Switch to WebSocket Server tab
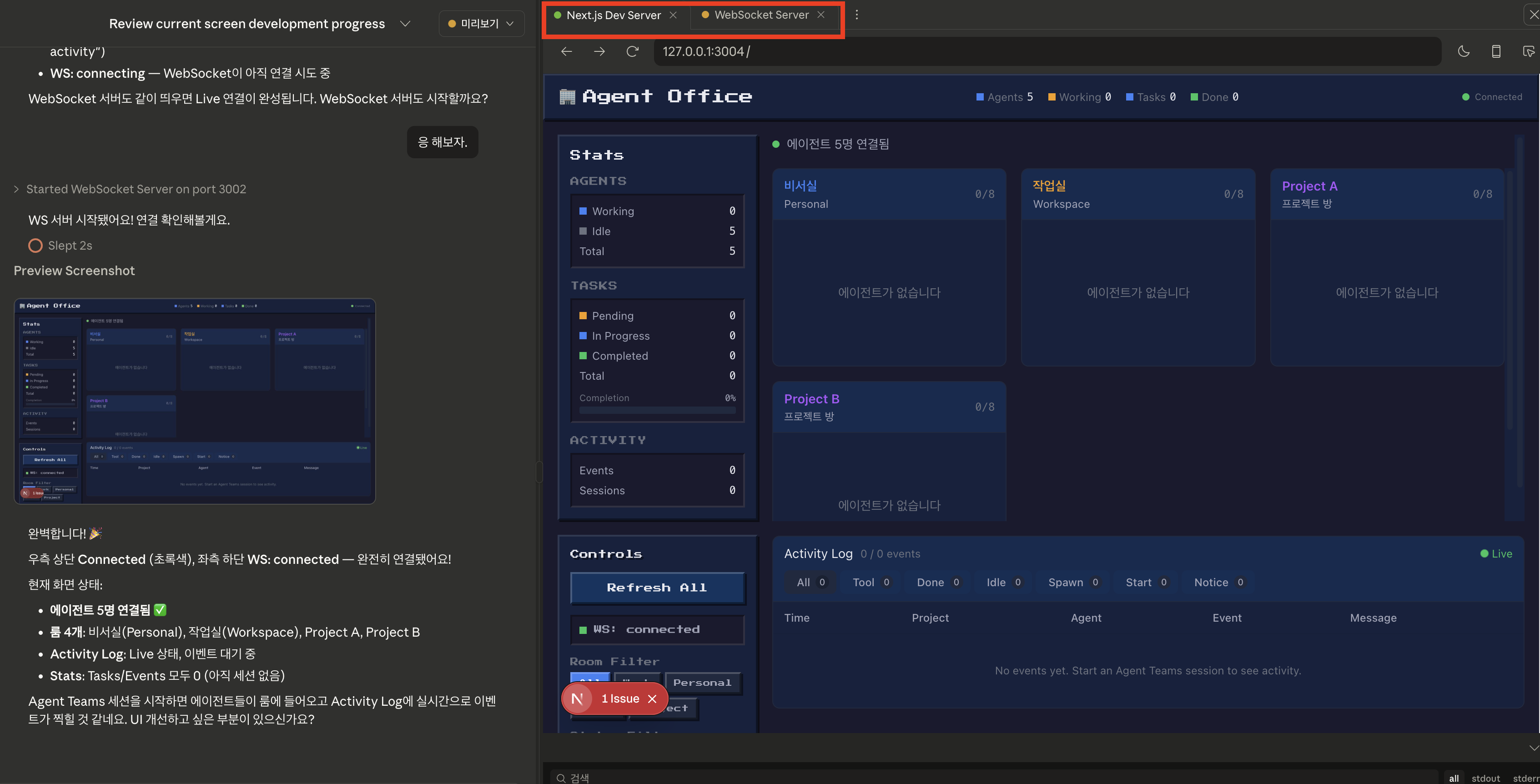1540x784 pixels. tap(760, 15)
